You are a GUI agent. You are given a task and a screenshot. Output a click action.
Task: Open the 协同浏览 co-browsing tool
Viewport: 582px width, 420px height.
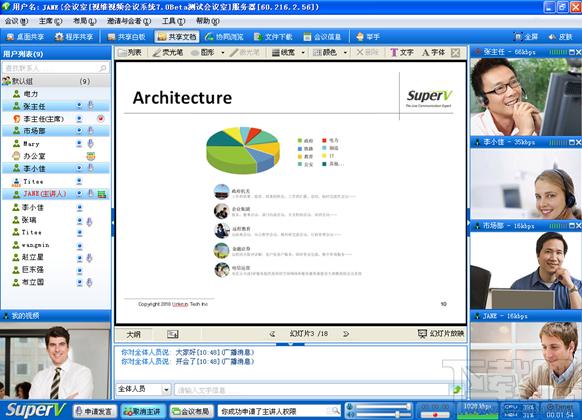pos(224,37)
